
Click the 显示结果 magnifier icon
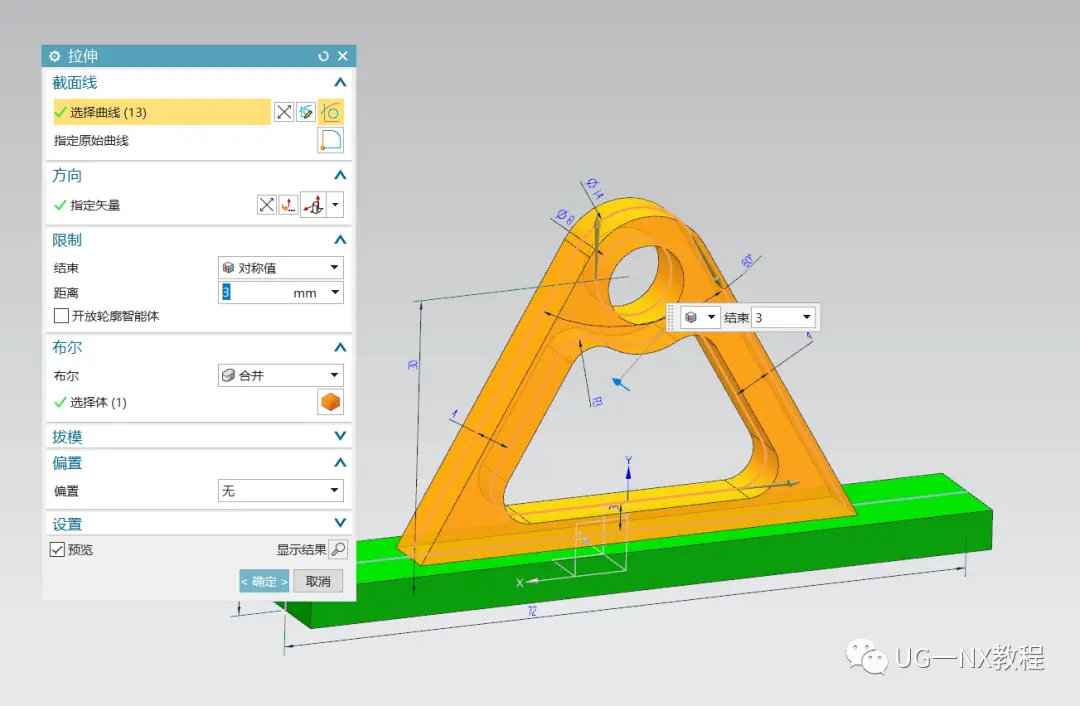[x=338, y=549]
